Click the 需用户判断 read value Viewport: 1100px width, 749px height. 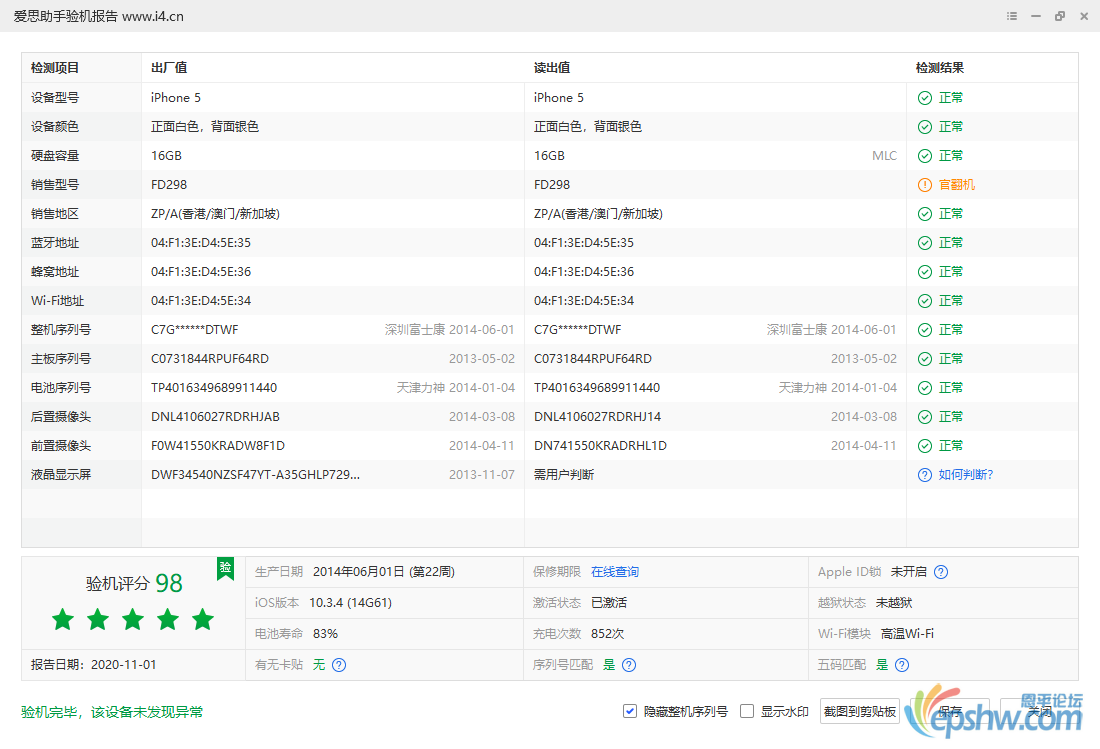point(563,475)
